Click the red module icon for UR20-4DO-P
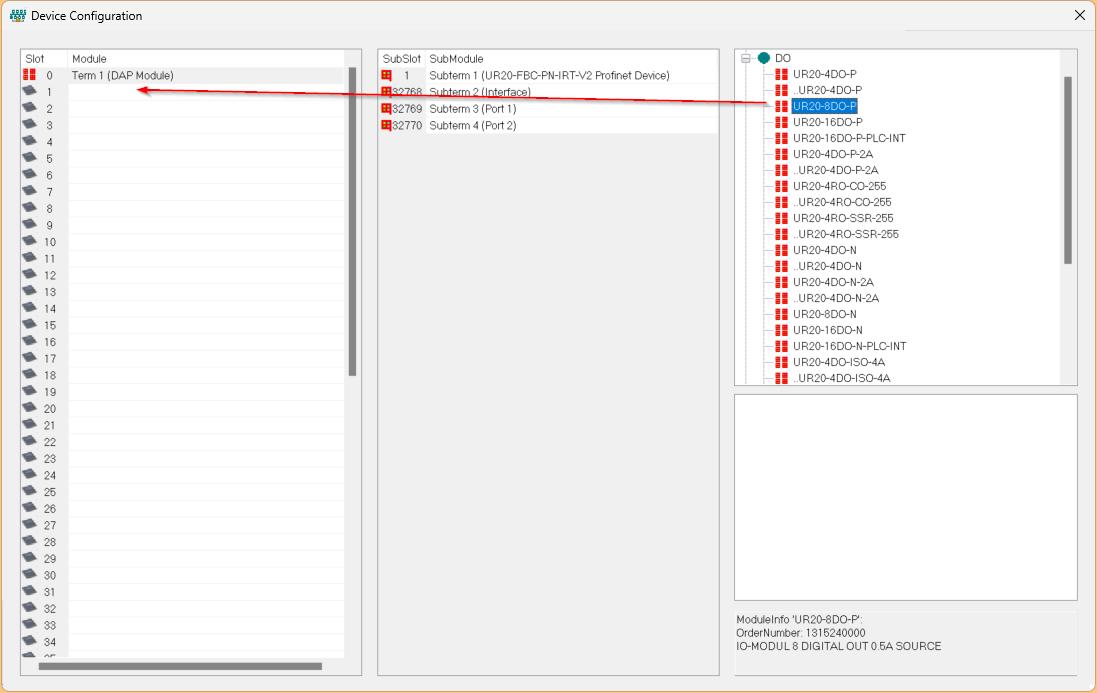This screenshot has height=693, width=1097. [781, 74]
